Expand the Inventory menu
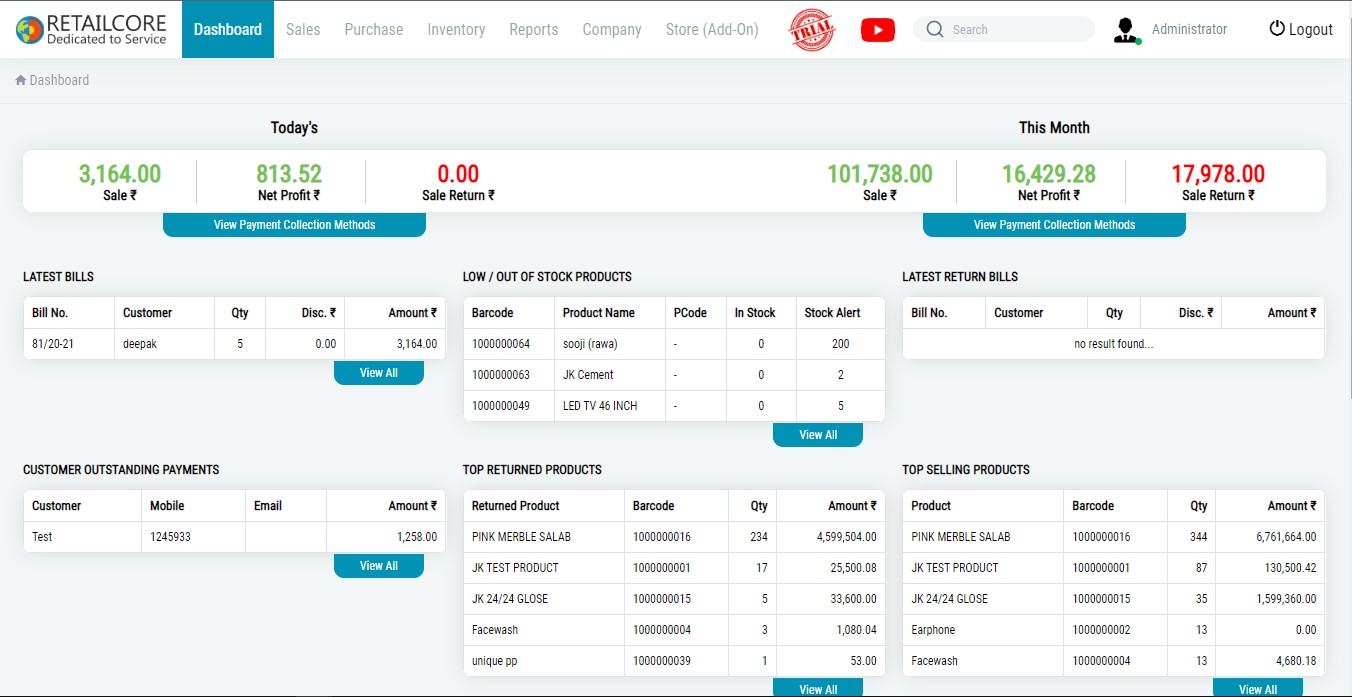The height and width of the screenshot is (697, 1352). tap(456, 30)
